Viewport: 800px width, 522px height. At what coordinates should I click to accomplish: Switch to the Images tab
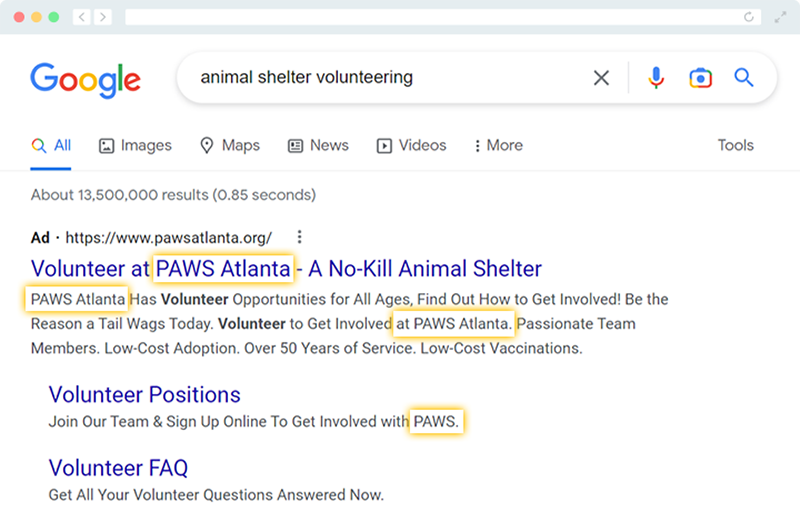(x=135, y=145)
